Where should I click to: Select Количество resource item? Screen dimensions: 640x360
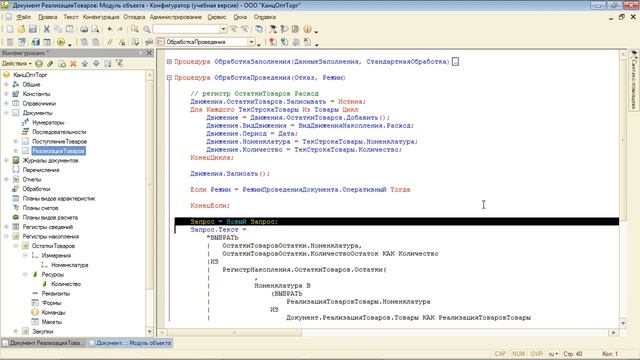click(x=66, y=284)
